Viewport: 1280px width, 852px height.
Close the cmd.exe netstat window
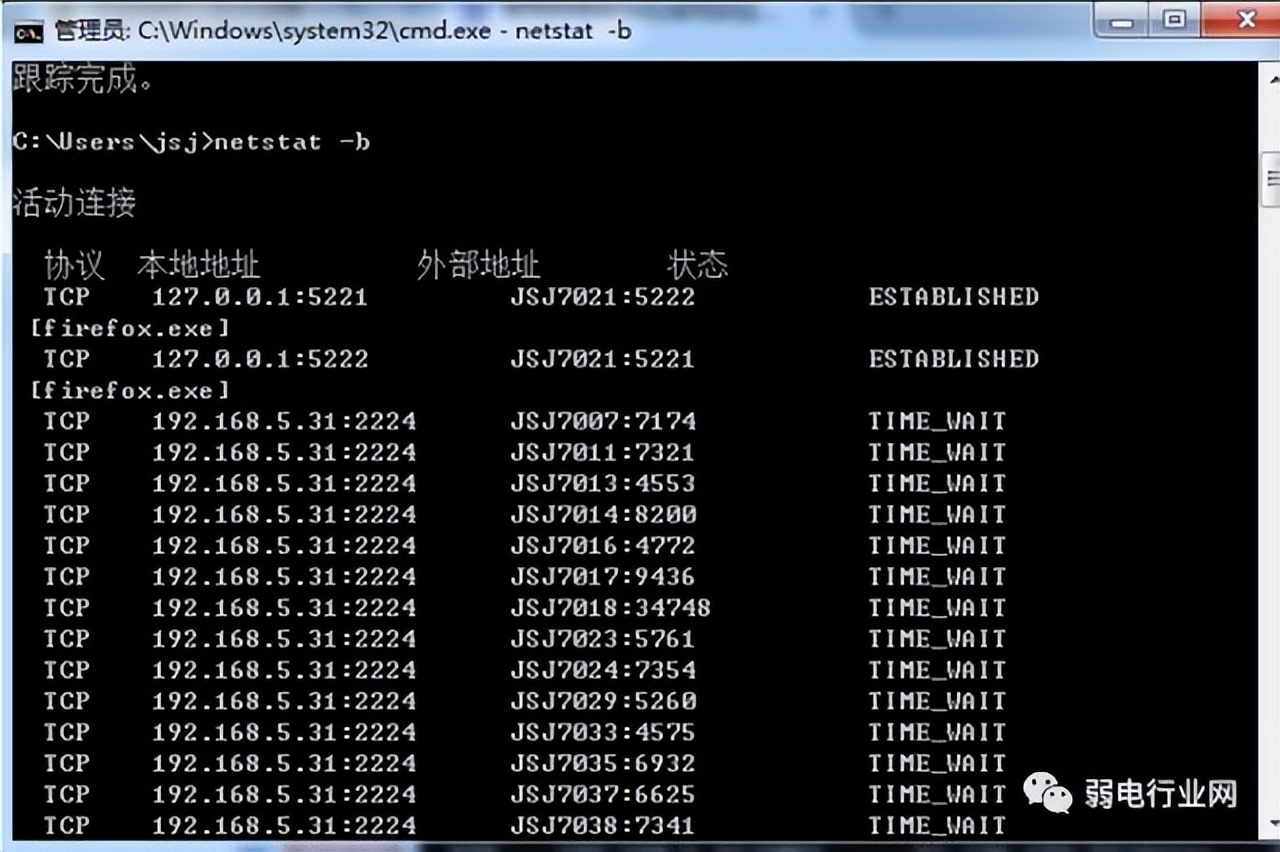[x=1245, y=18]
